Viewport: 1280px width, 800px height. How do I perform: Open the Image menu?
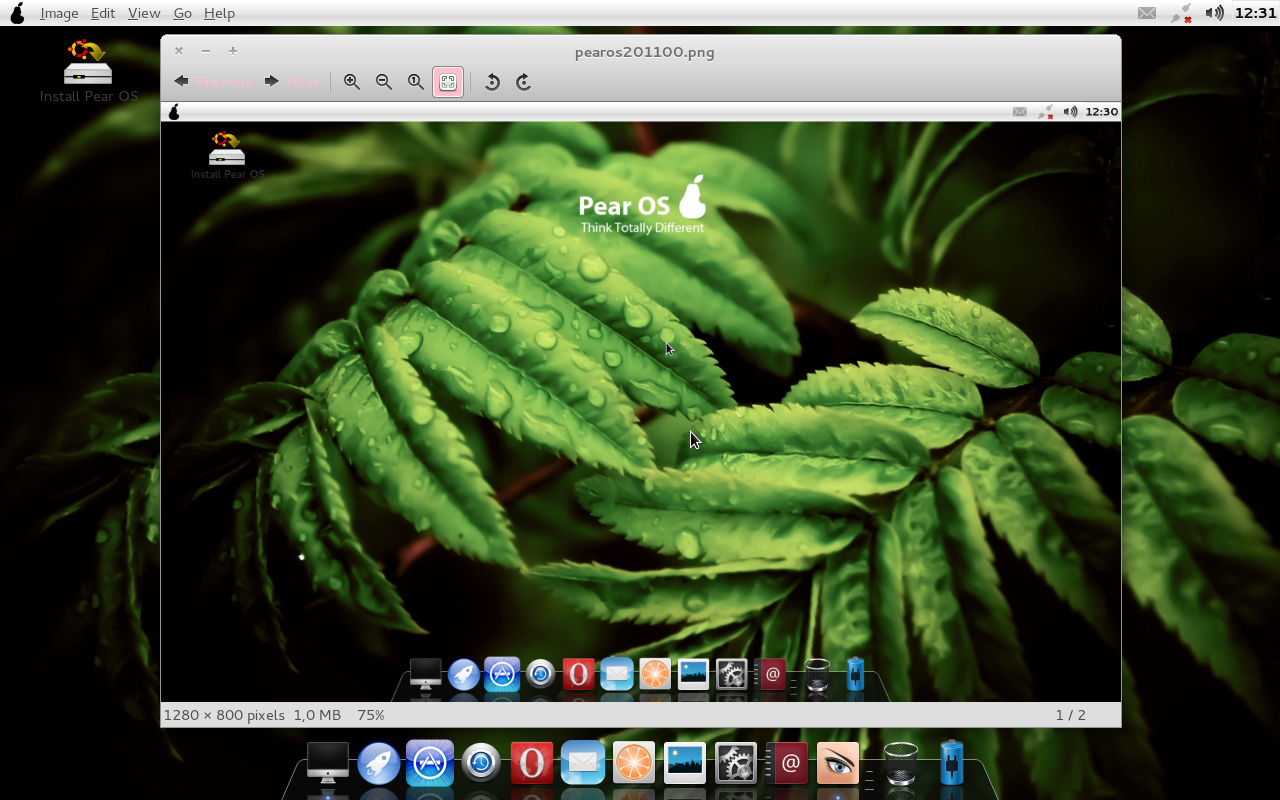(59, 13)
